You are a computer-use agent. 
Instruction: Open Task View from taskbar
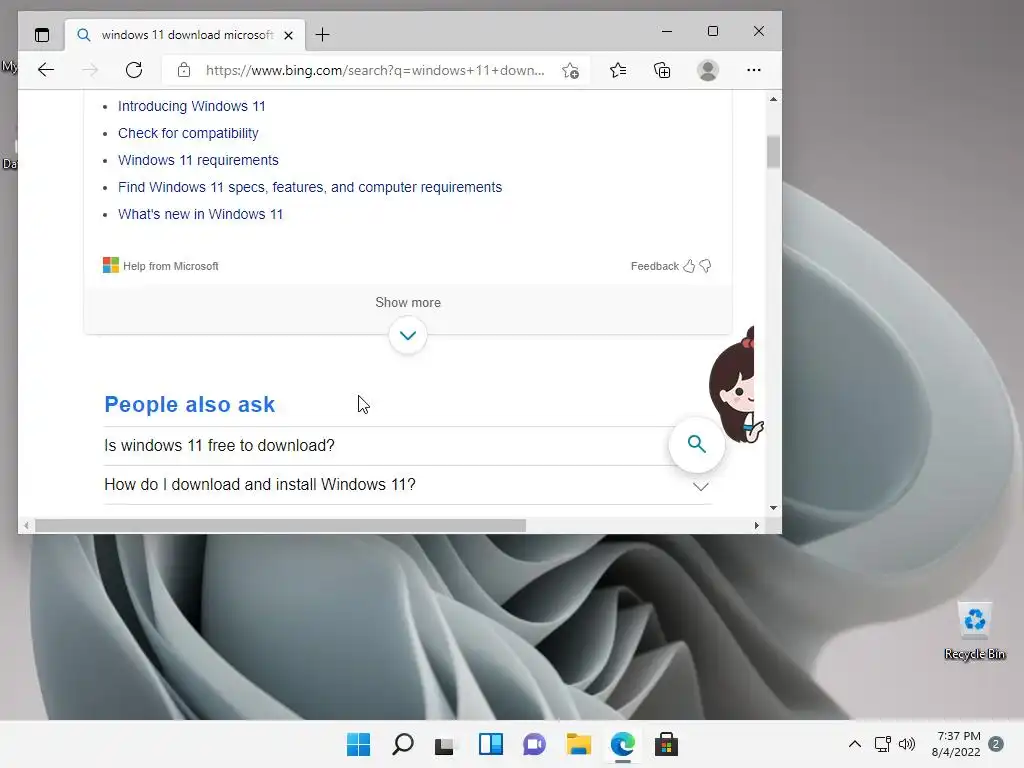[x=445, y=744]
